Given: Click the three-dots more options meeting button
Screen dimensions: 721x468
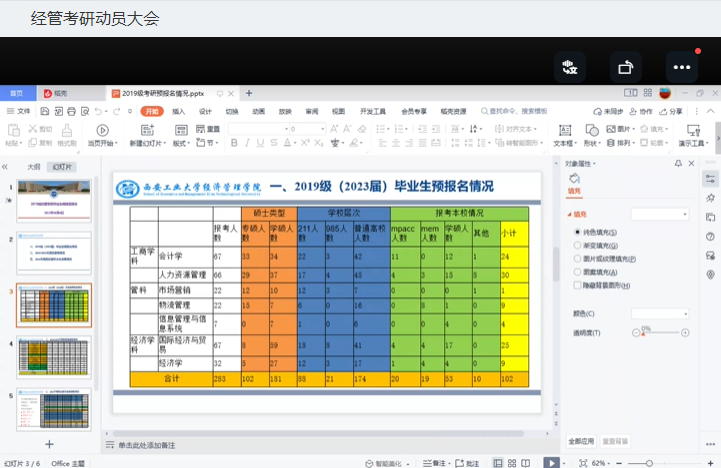Looking at the screenshot, I should point(682,67).
